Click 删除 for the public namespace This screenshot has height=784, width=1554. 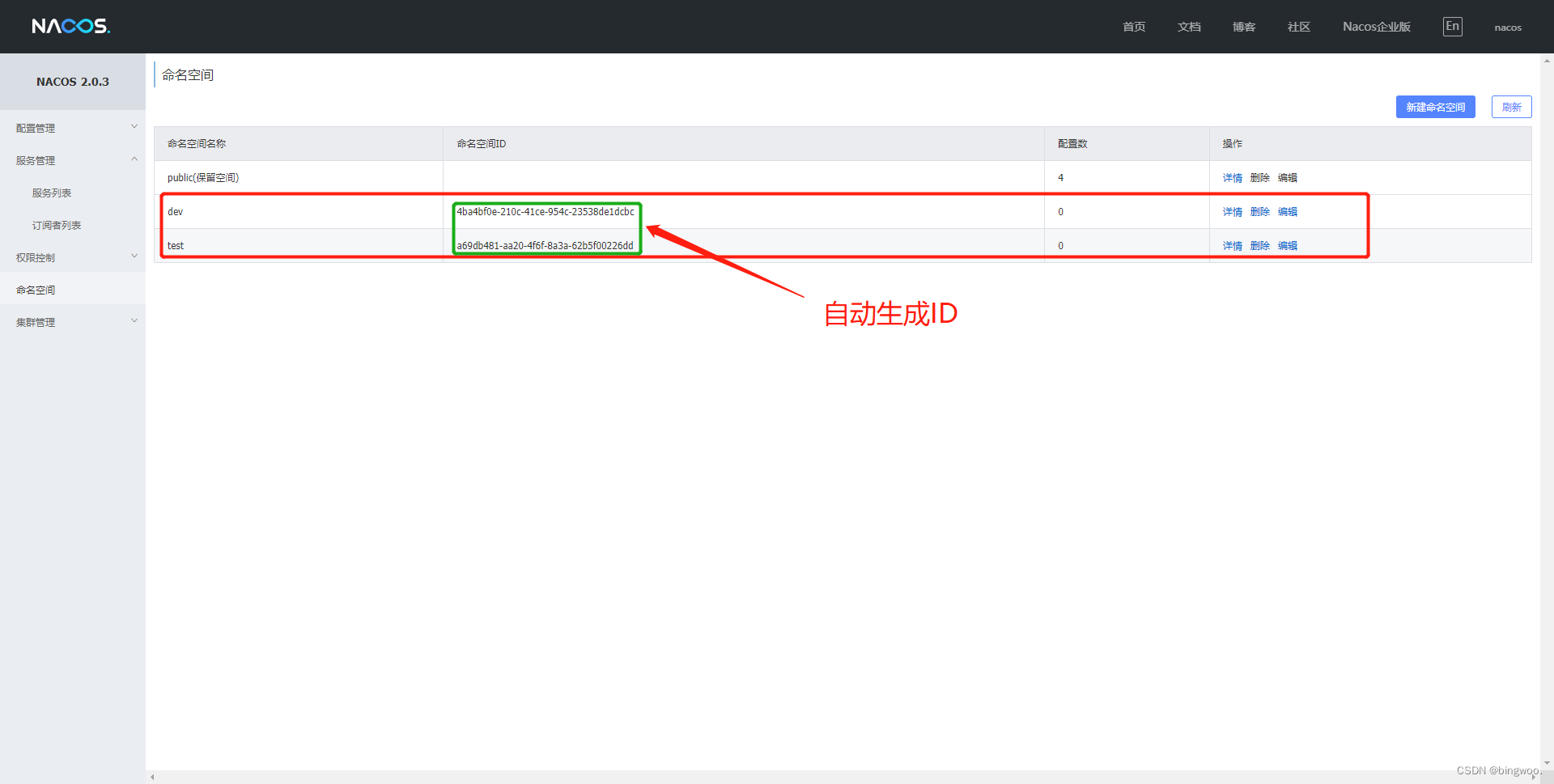coord(1260,178)
